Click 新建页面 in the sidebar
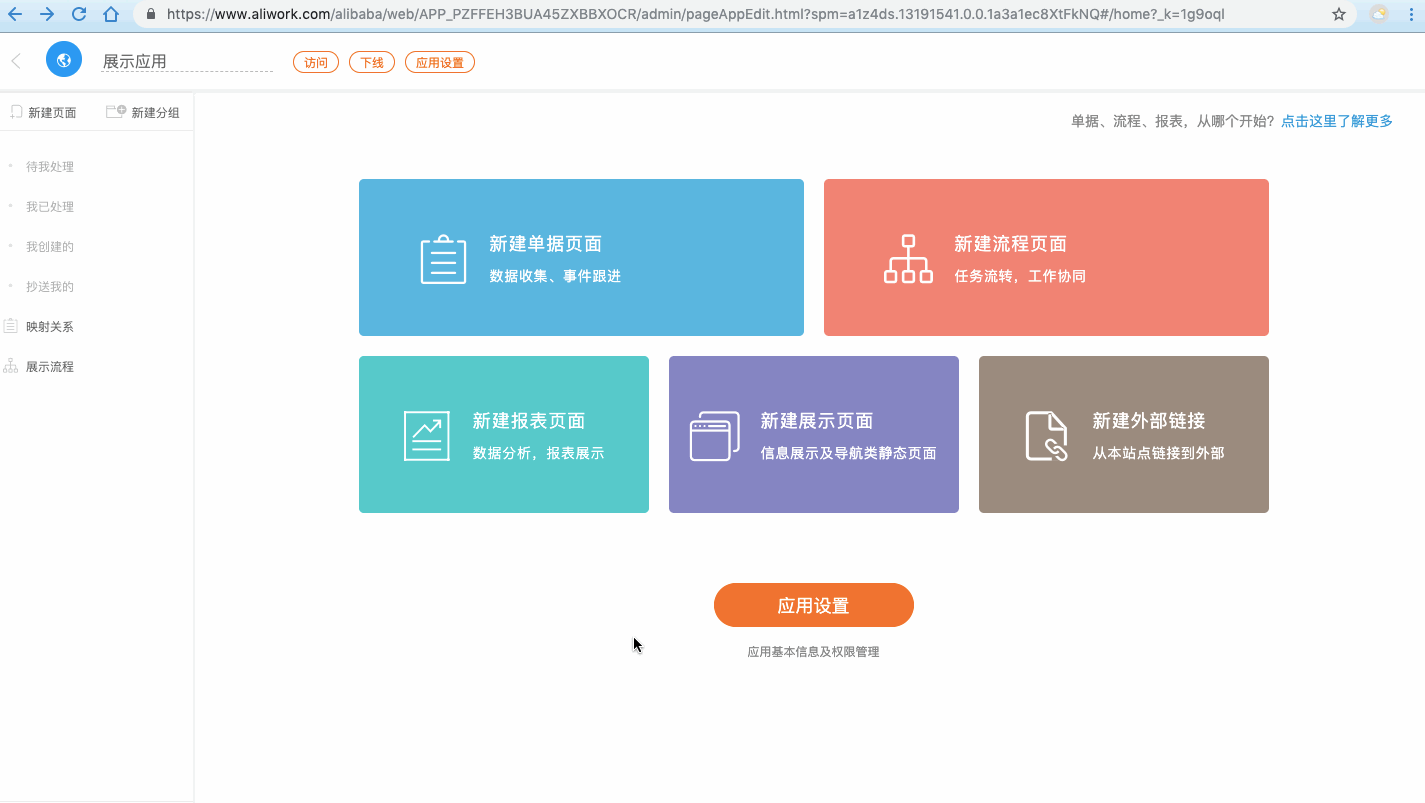 [x=52, y=113]
